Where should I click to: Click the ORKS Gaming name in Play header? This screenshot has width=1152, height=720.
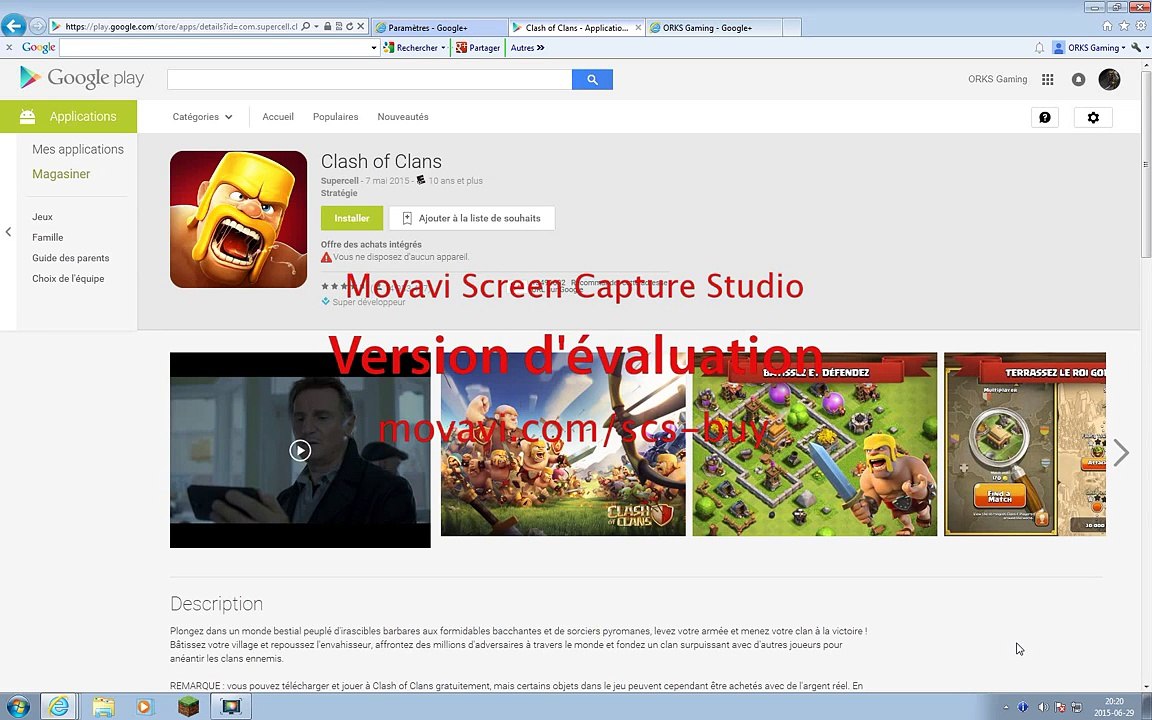click(x=997, y=79)
